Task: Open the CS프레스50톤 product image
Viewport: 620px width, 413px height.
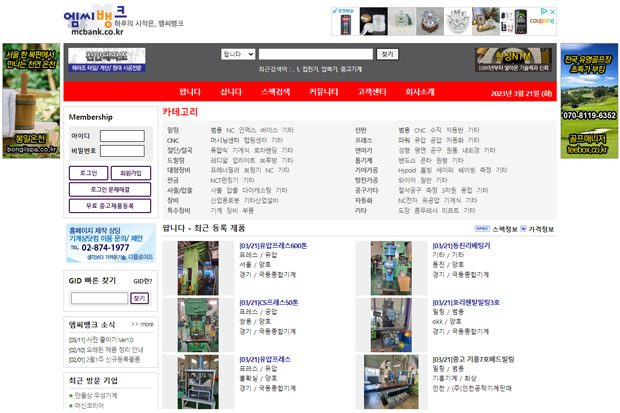Action: (x=197, y=321)
